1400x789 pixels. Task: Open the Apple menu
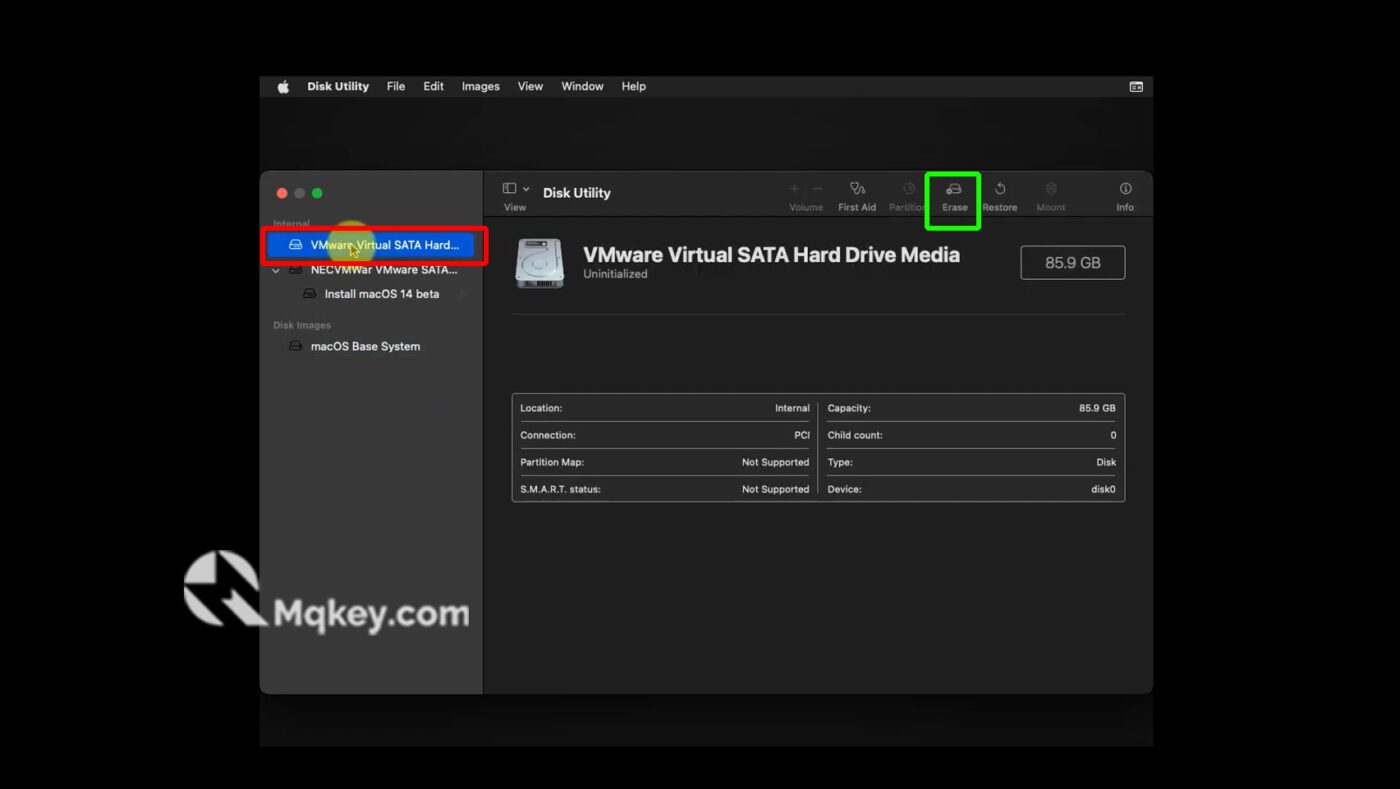[283, 87]
